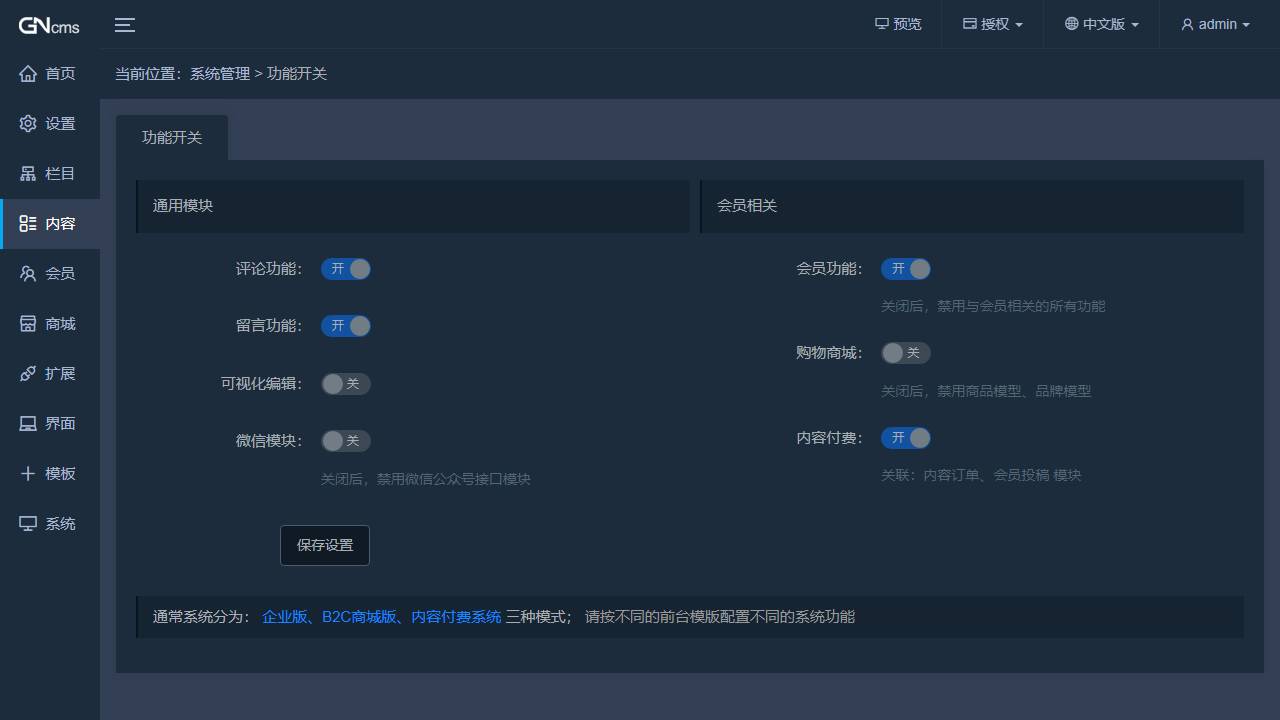This screenshot has width=1280, height=720.
Task: Click the 保存设置 button
Action: (x=324, y=545)
